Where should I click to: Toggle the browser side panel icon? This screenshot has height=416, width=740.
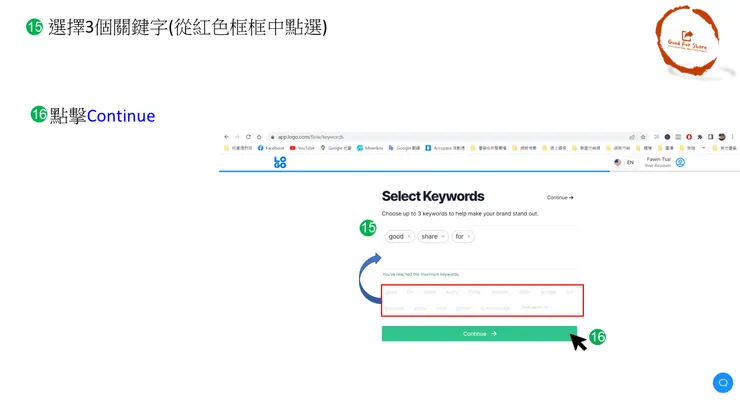711,137
